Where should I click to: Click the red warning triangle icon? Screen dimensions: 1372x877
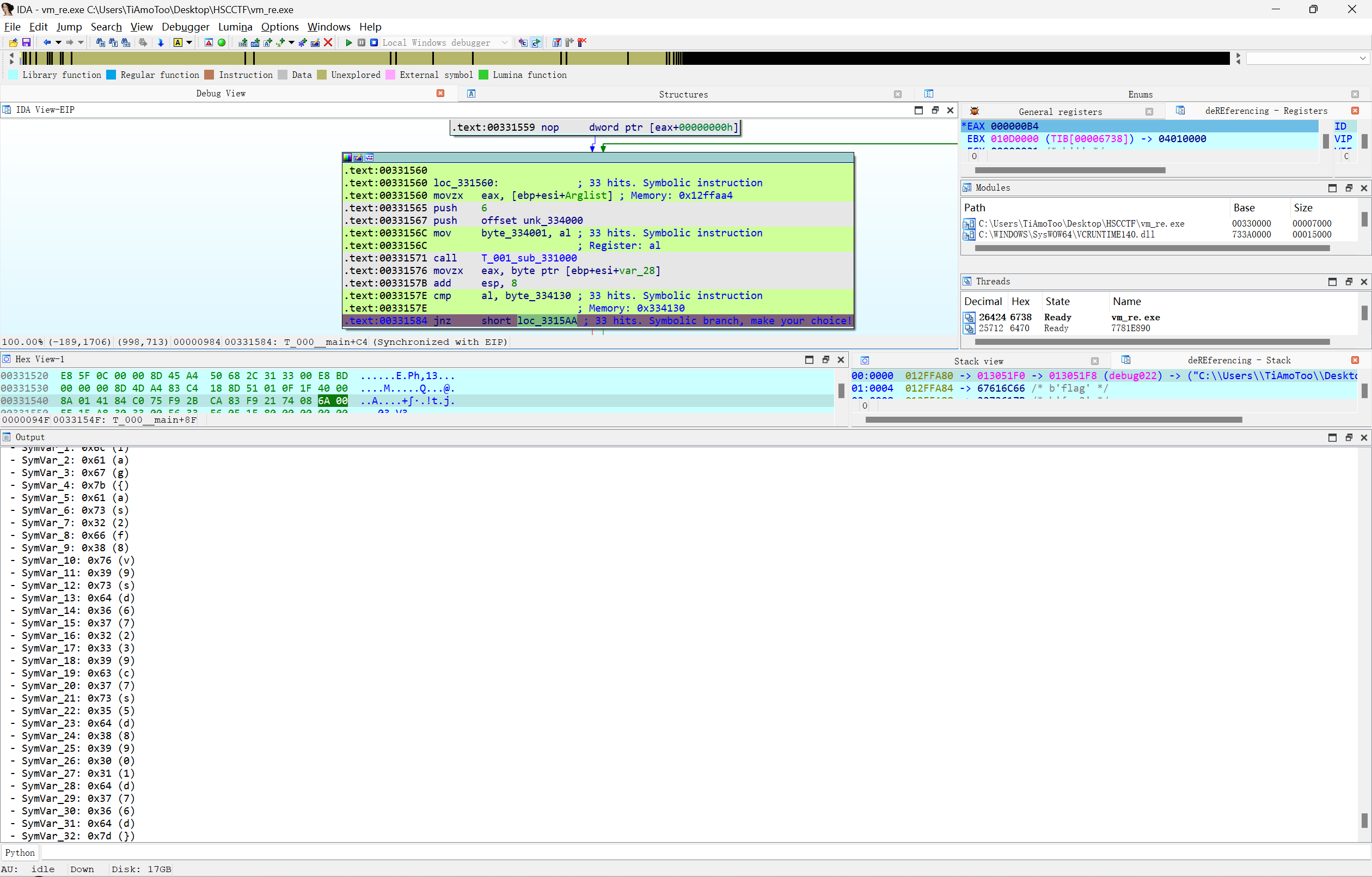209,43
